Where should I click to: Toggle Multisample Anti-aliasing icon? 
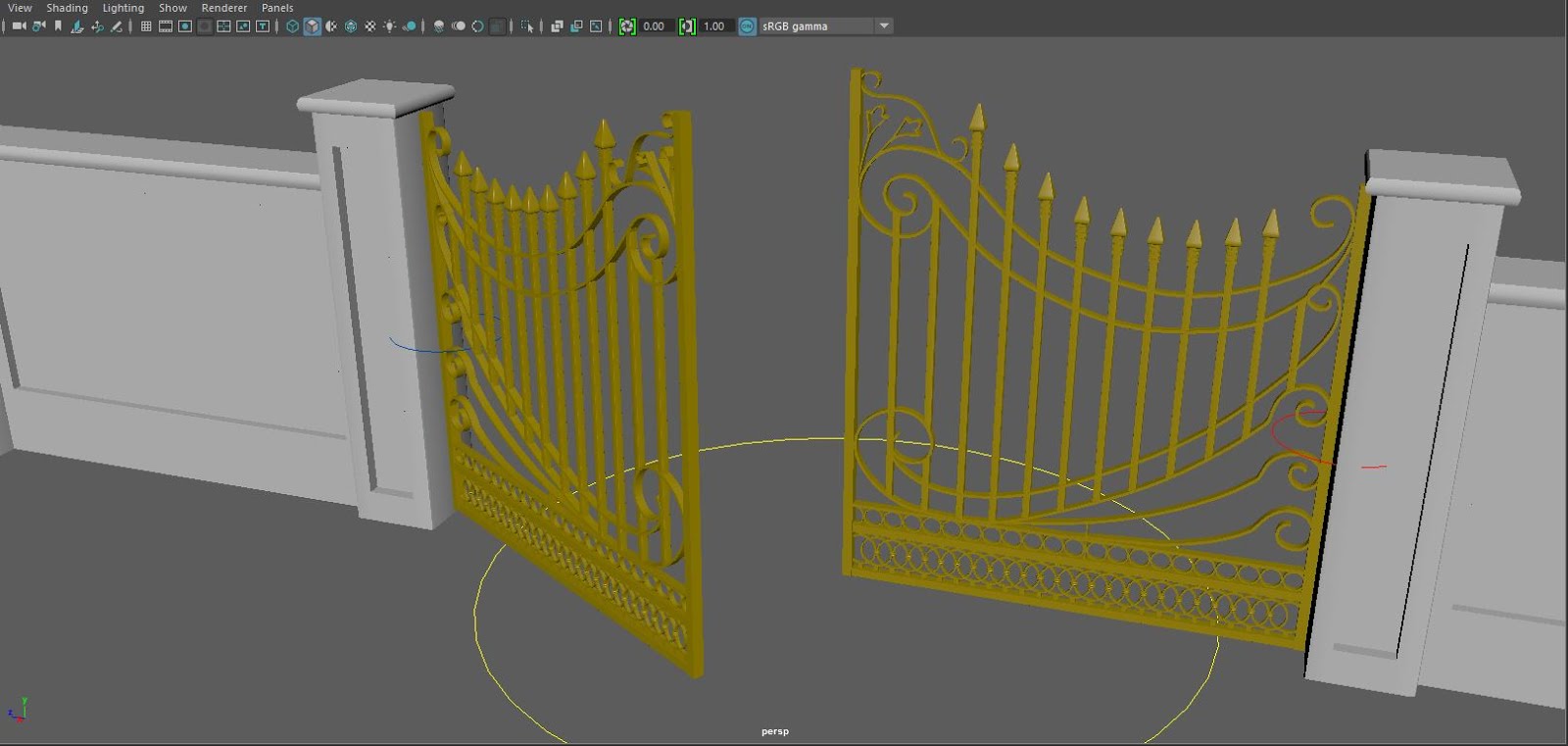(x=478, y=26)
